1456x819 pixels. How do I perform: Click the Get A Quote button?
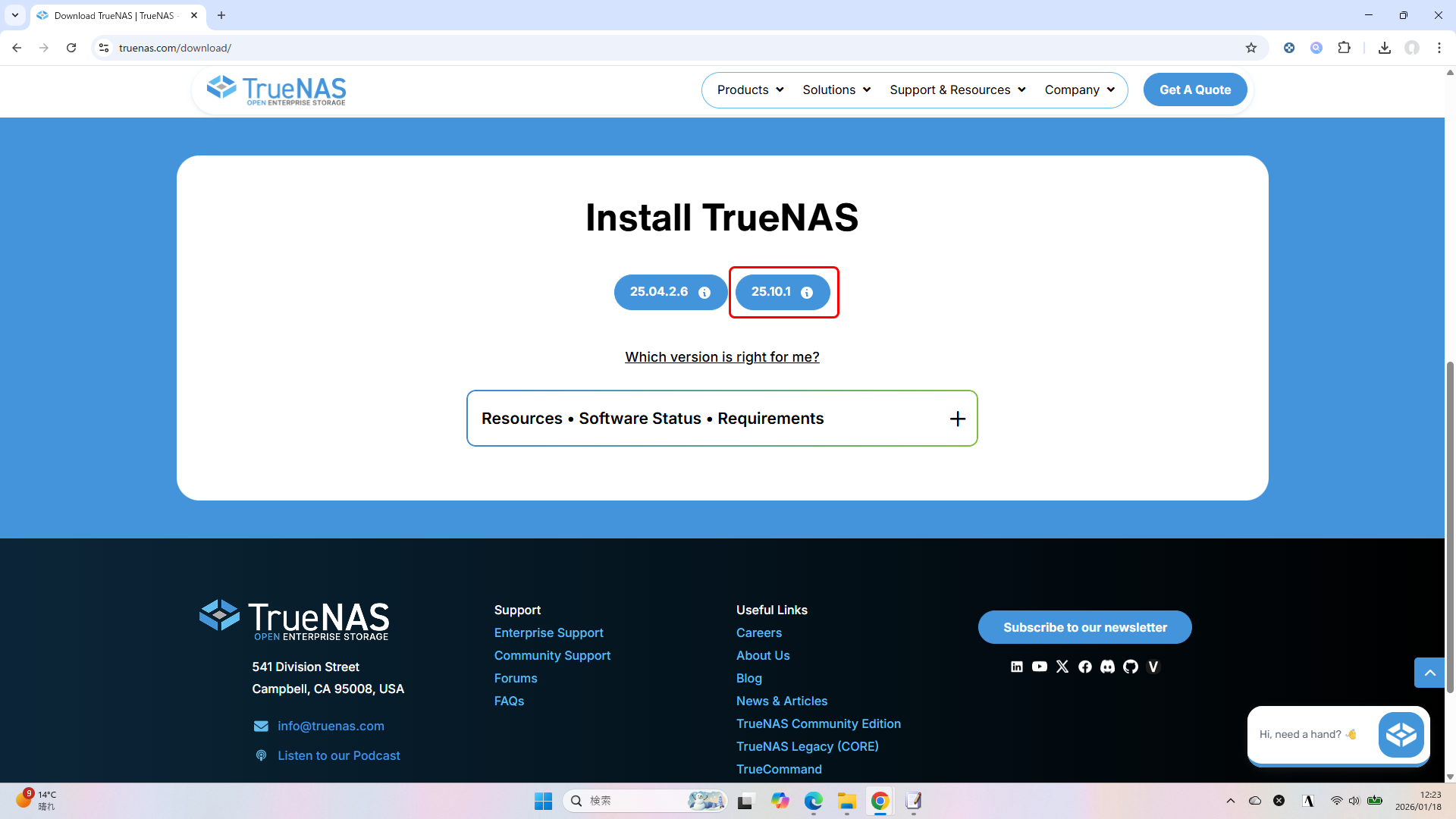click(1195, 89)
